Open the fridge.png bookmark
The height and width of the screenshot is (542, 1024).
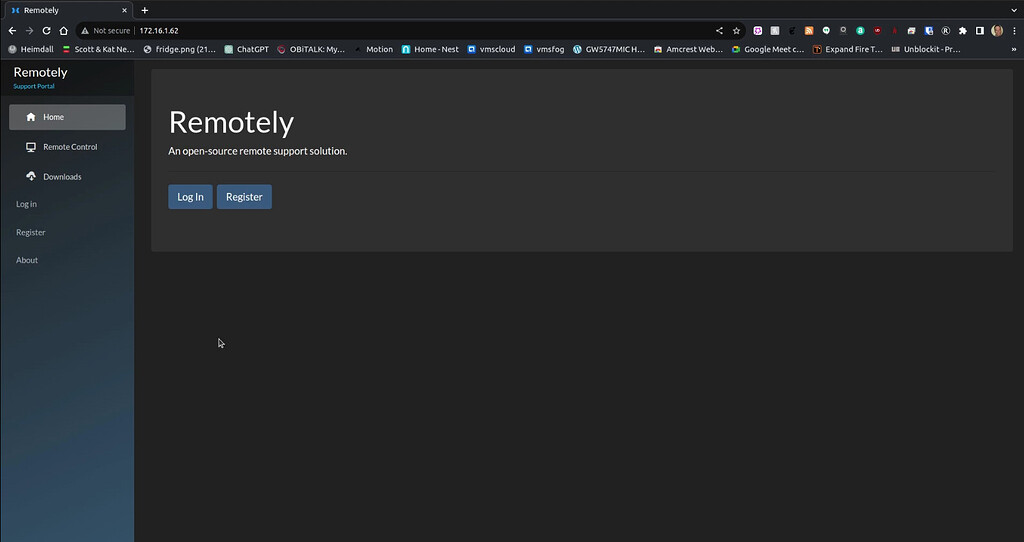pyautogui.click(x=180, y=49)
